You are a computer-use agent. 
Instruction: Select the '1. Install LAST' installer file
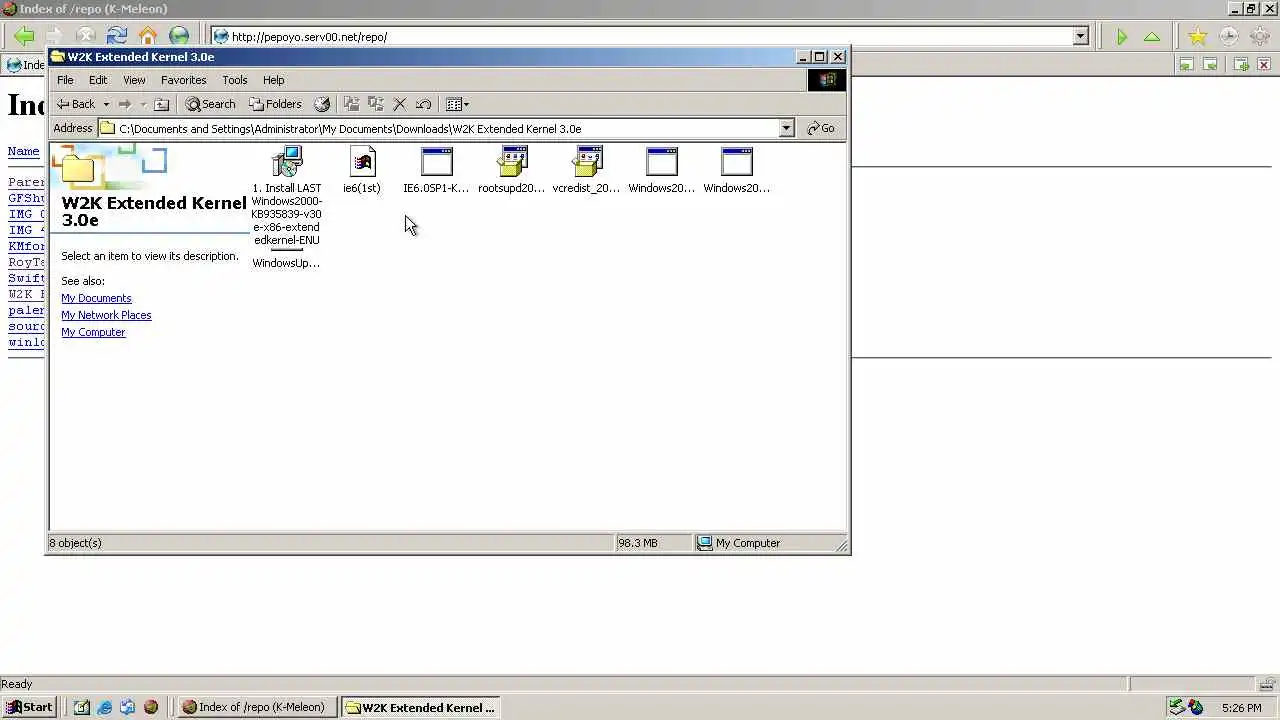pos(287,195)
